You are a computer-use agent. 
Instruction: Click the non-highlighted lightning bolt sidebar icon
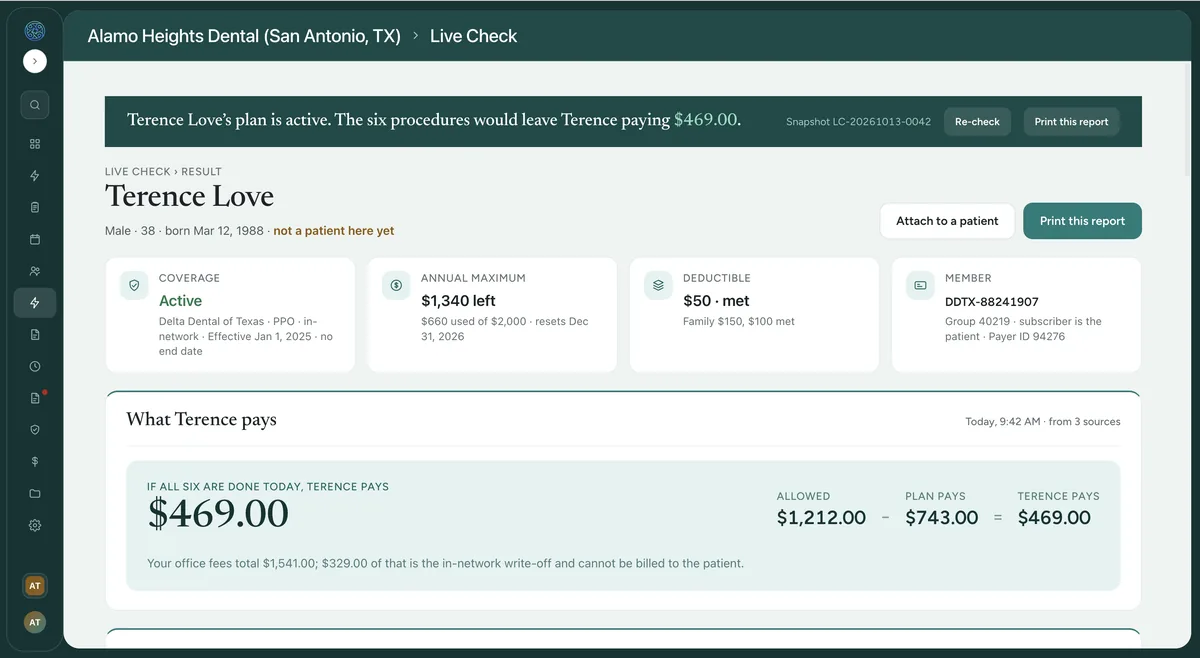click(x=35, y=176)
